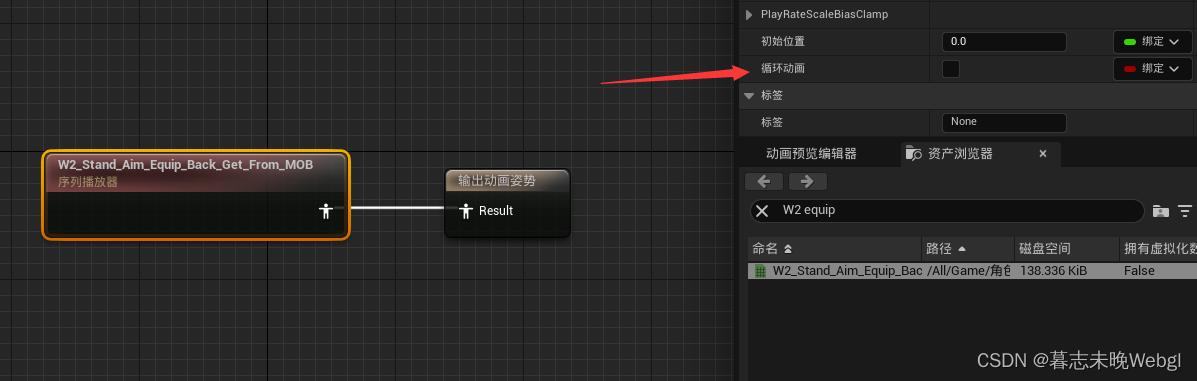1197x381 pixels.
Task: Click the animation sequence icon of W2_Stand_Aim_Equip_Bac
Action: pos(760,270)
